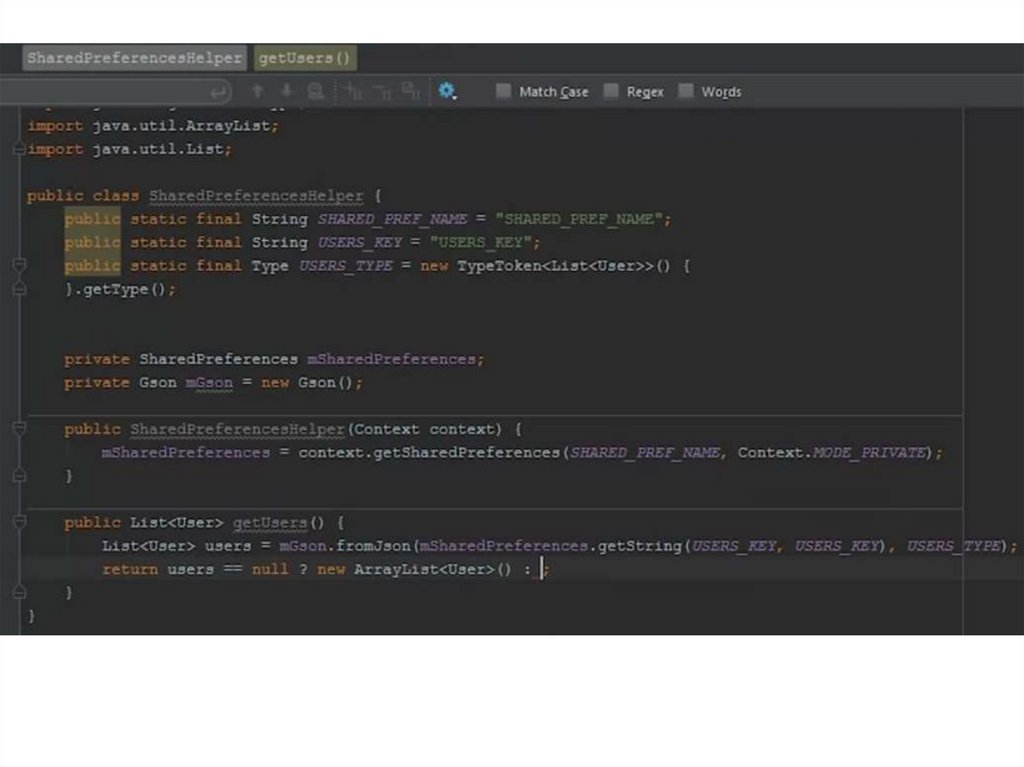Click add selection for next occurrence icon

click(x=350, y=91)
